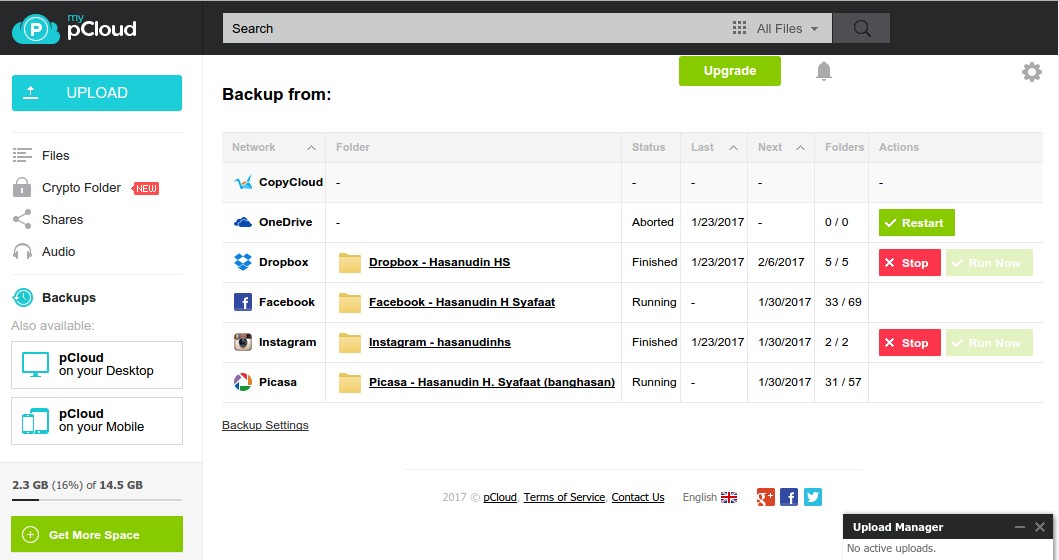This screenshot has height=560, width=1059.
Task: Open Dropbox - Hasanudin HS folder link
Action: pyautogui.click(x=439, y=262)
